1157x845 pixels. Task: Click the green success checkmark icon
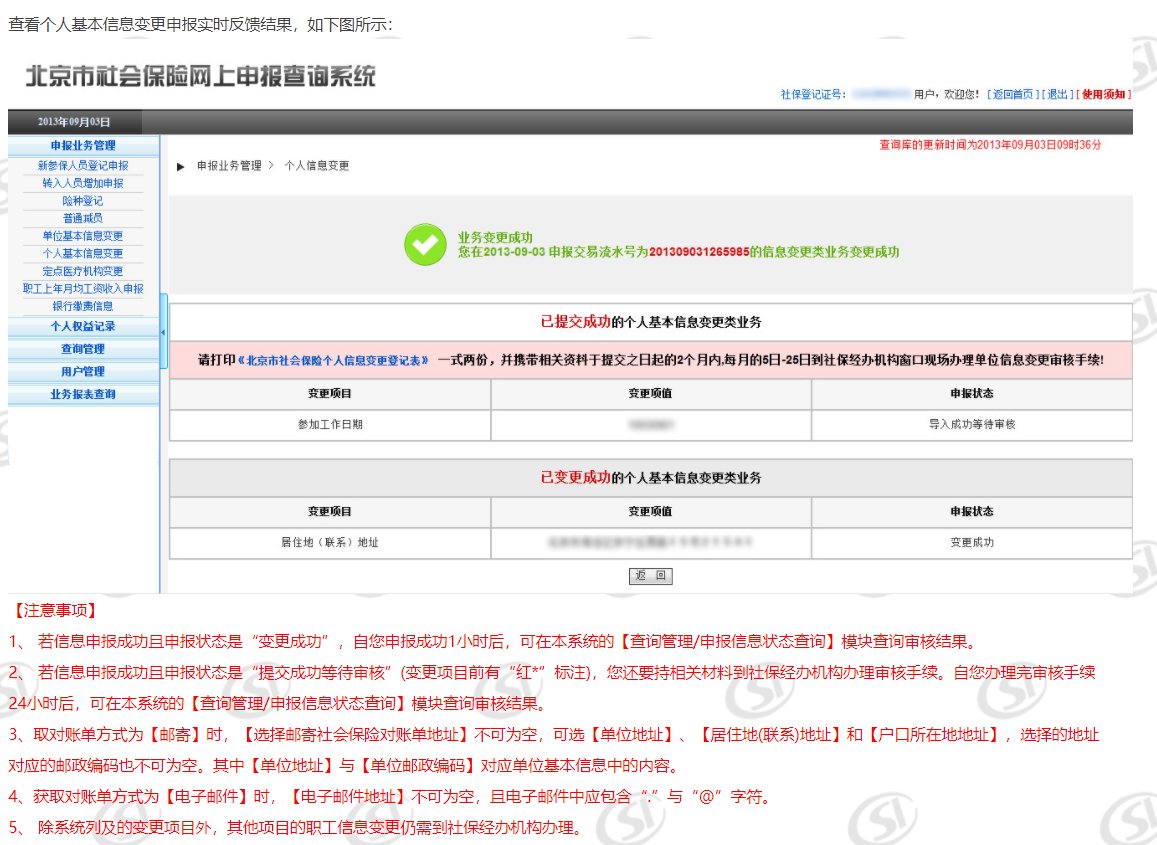tap(424, 245)
